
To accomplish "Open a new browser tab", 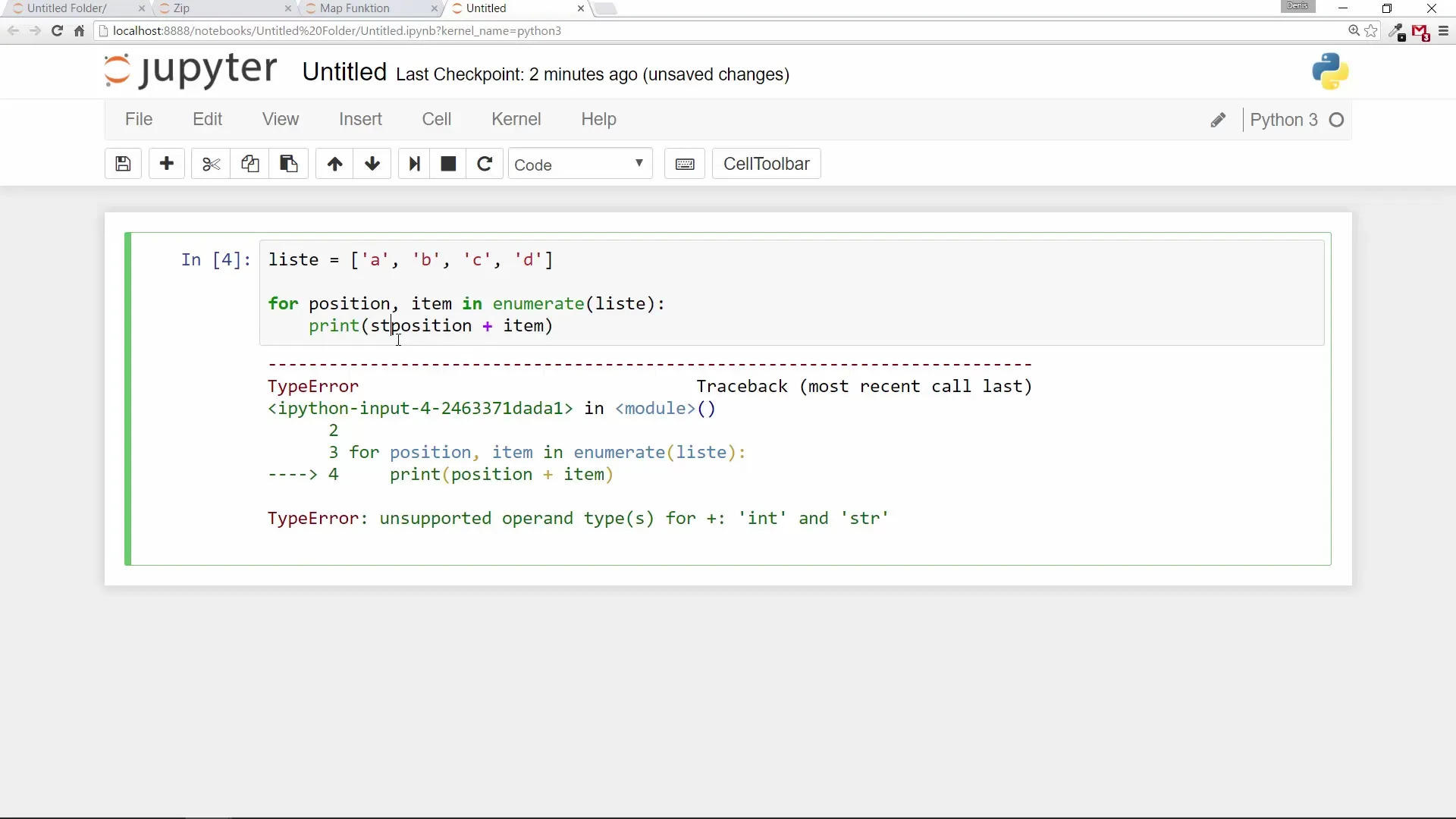I will click(x=606, y=8).
